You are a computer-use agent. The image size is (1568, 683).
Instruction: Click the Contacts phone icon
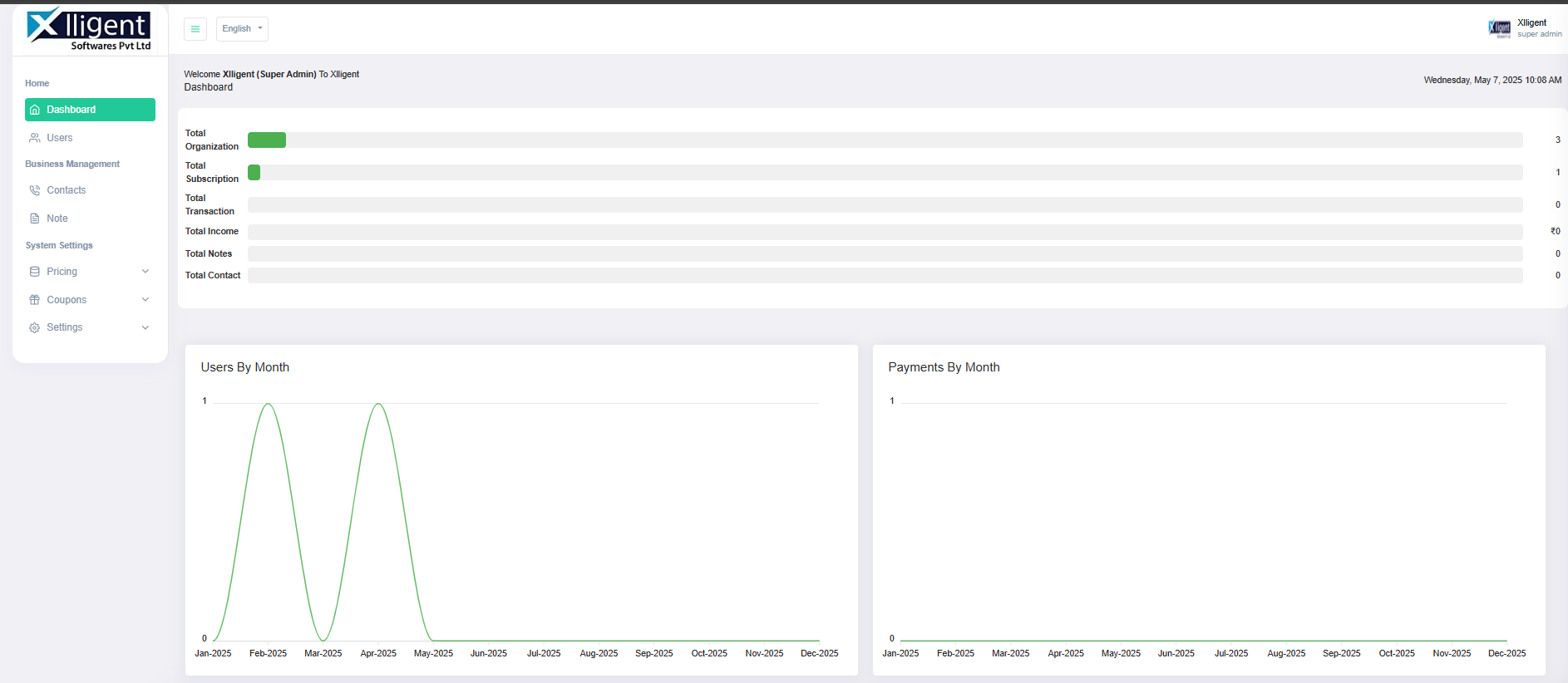[35, 190]
